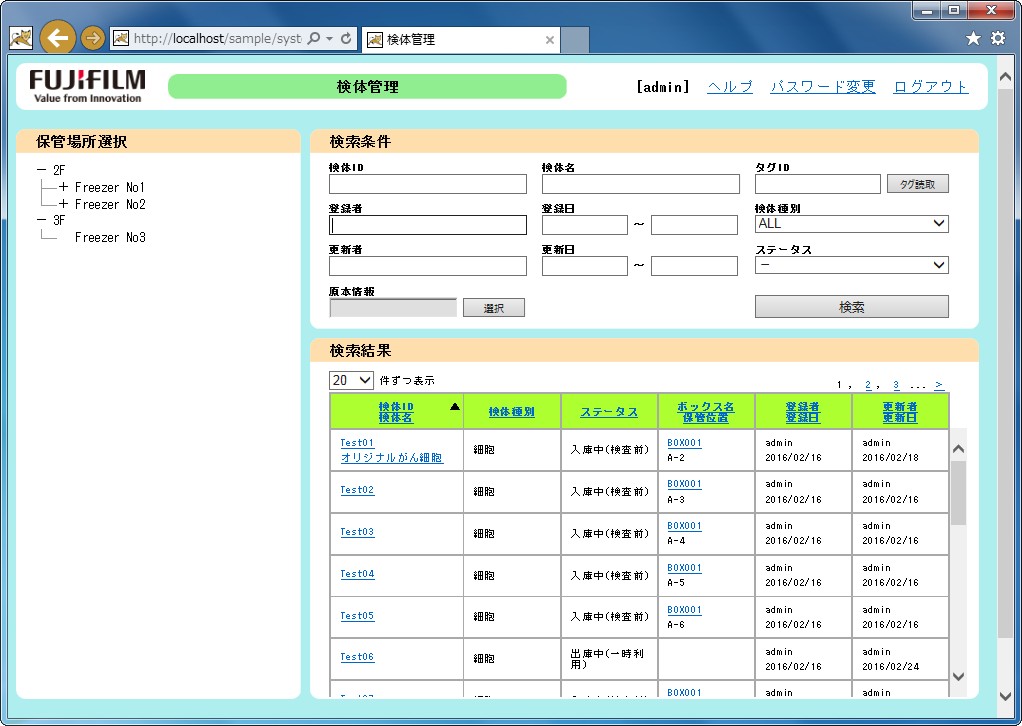The image size is (1022, 726).
Task: Click the 更新日 start date field
Action: click(585, 266)
